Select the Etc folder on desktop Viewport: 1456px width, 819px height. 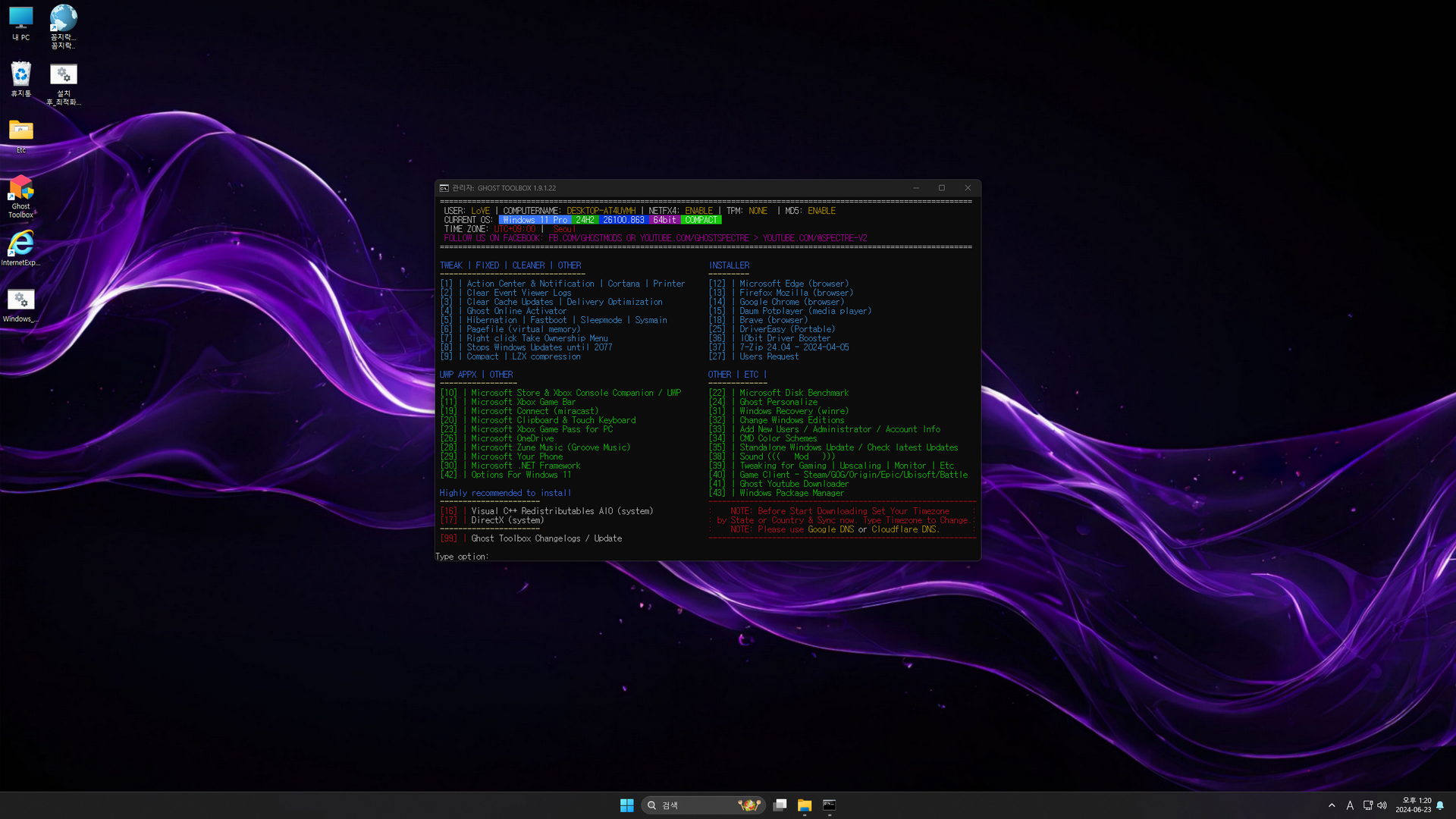coord(20,132)
